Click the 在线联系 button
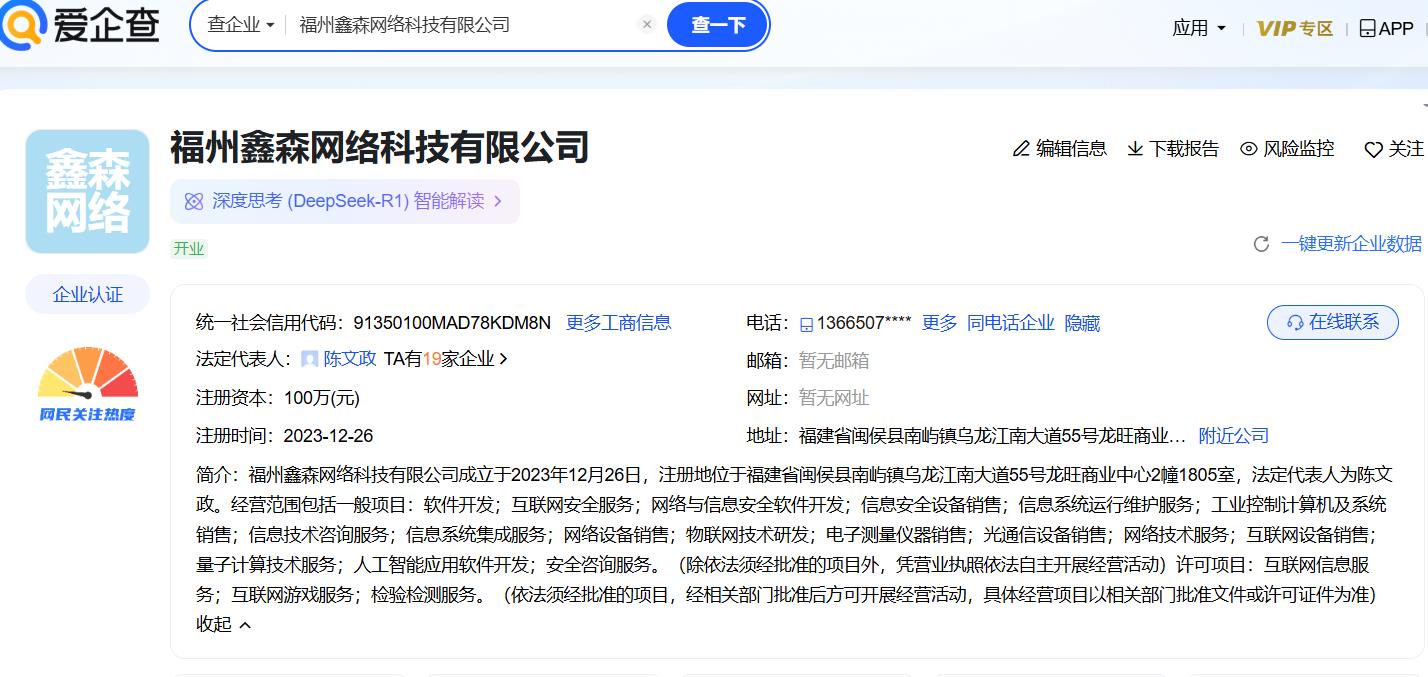Image resolution: width=1428 pixels, height=677 pixels. click(x=1332, y=322)
